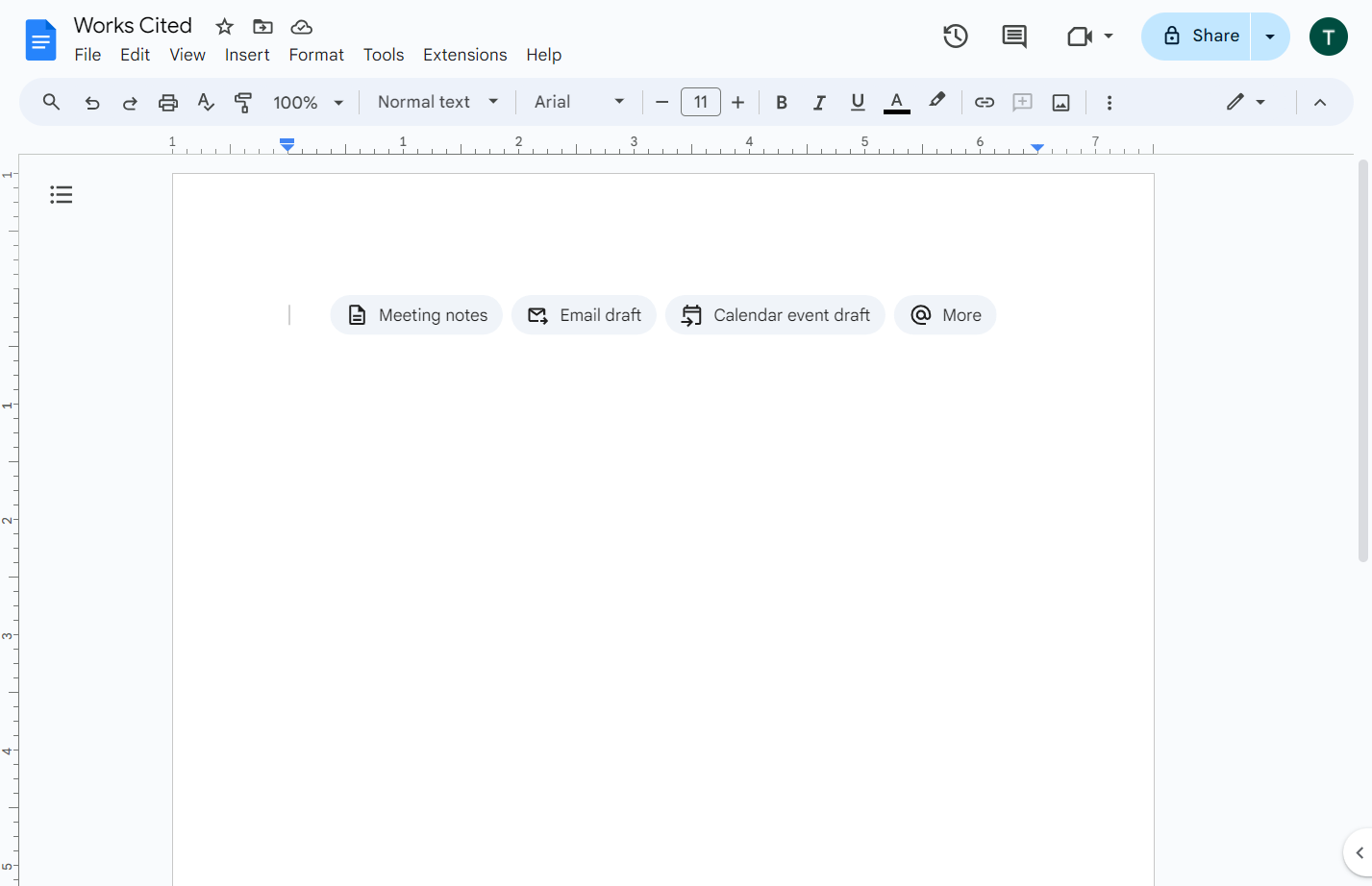
Task: Click the font size field showing 11
Action: (x=701, y=102)
